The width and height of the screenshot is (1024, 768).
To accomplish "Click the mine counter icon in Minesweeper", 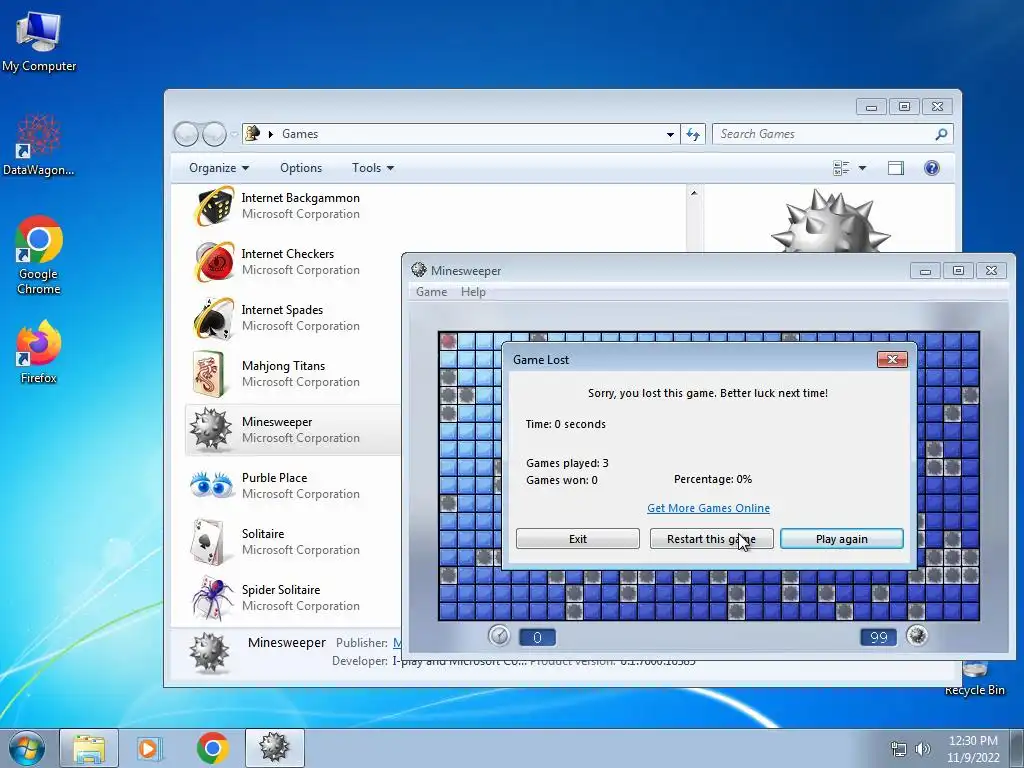I will tap(917, 635).
